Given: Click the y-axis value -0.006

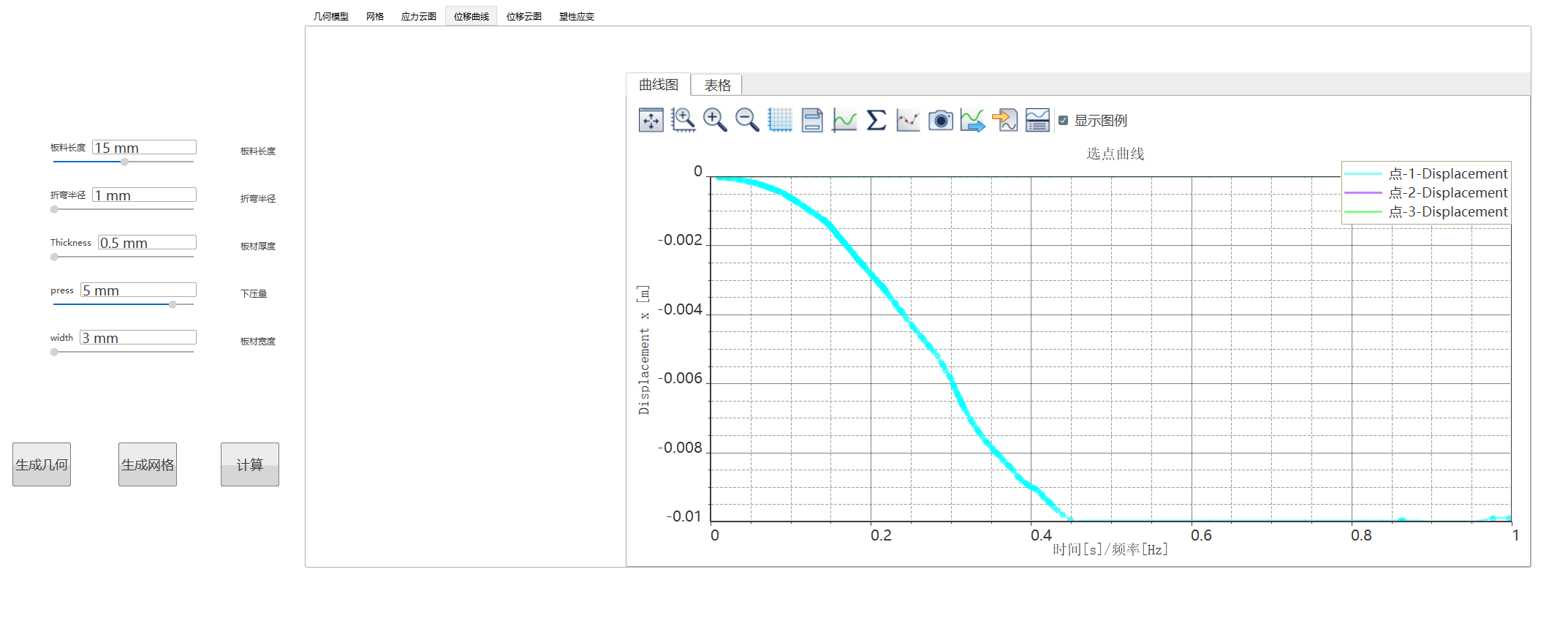Looking at the screenshot, I should click(680, 378).
